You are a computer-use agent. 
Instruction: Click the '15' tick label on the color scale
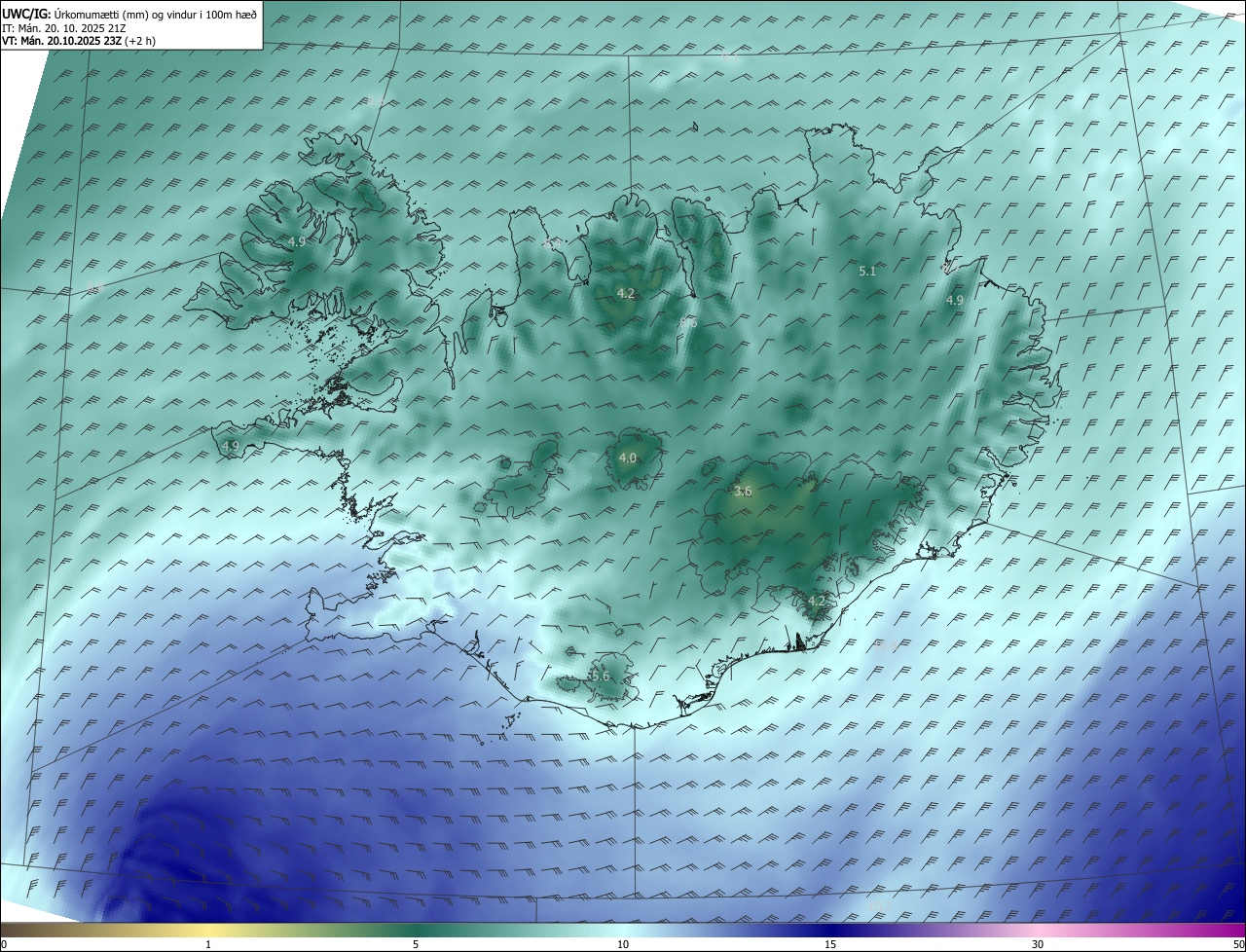830,944
